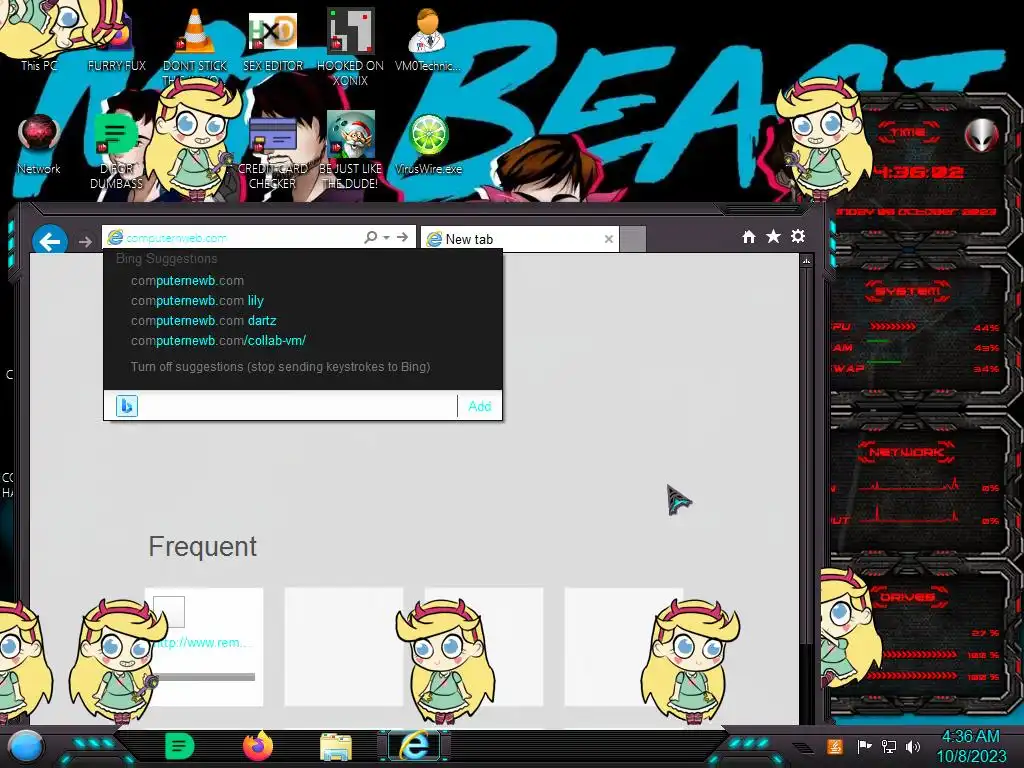1024x768 pixels.
Task: Click the browser Back arrow button
Action: (50, 241)
